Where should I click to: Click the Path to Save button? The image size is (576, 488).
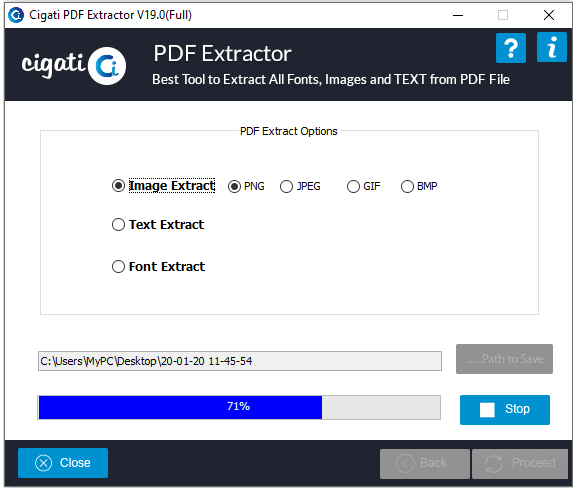click(x=504, y=359)
